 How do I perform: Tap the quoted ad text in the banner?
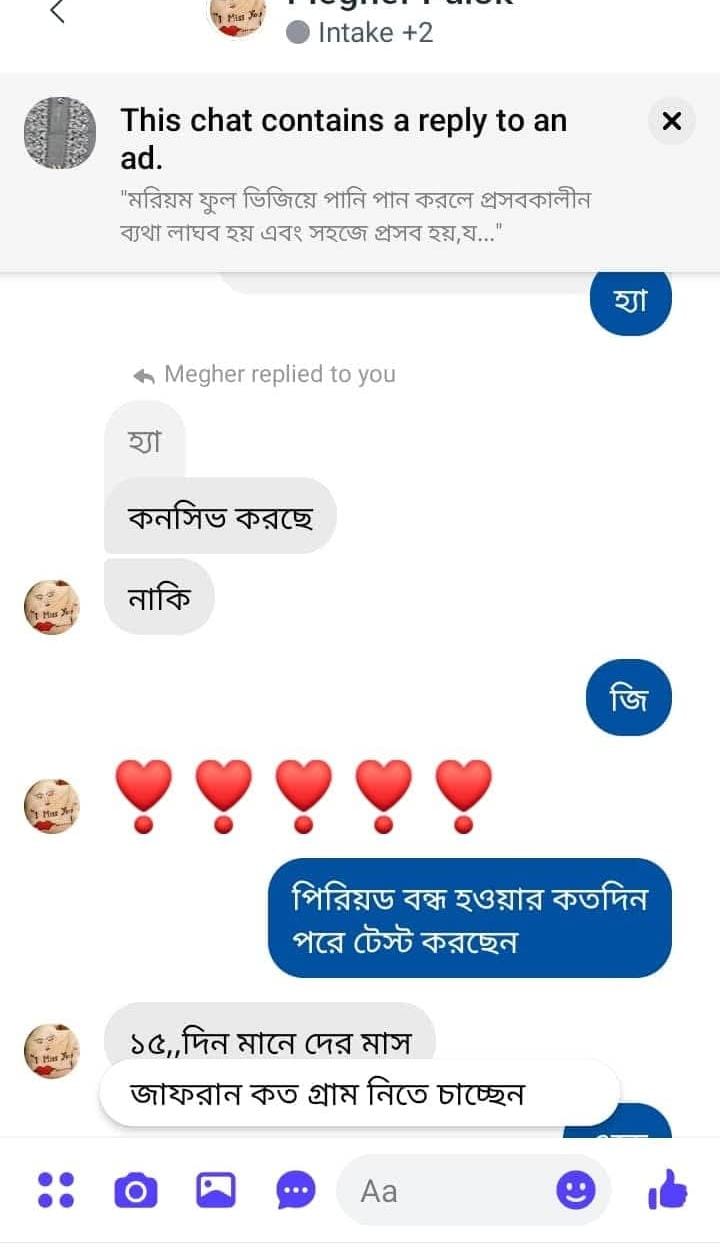point(354,215)
